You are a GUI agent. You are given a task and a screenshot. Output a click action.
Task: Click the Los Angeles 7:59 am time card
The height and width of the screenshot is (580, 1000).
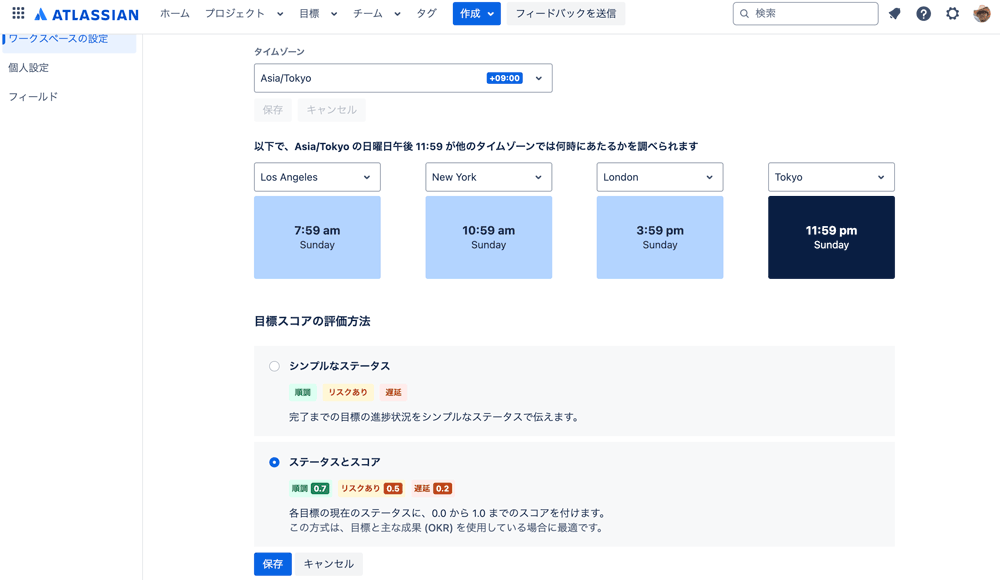pos(317,237)
